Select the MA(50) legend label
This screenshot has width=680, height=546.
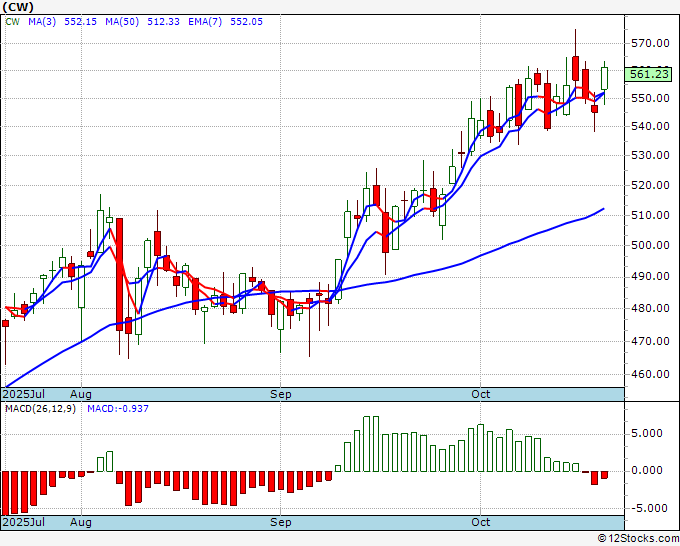click(x=122, y=22)
